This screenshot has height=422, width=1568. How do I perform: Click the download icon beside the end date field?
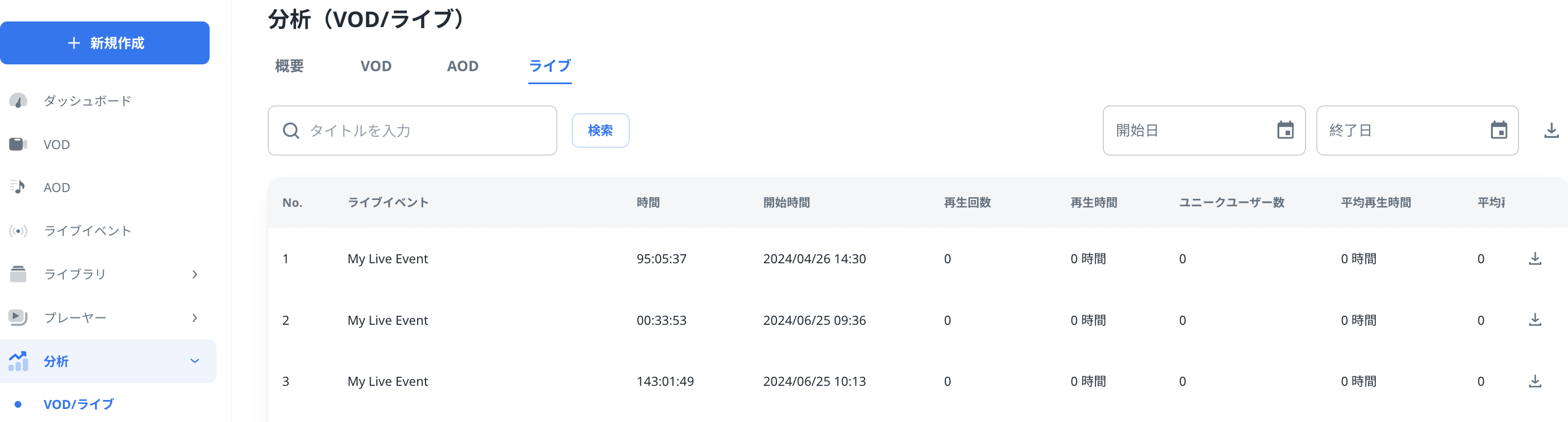click(x=1551, y=130)
